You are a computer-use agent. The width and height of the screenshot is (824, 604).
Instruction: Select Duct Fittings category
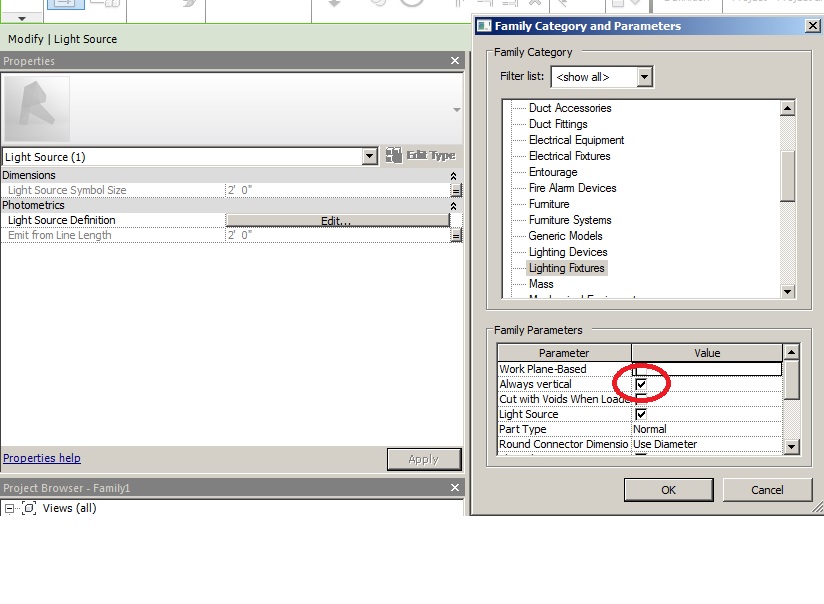[558, 124]
